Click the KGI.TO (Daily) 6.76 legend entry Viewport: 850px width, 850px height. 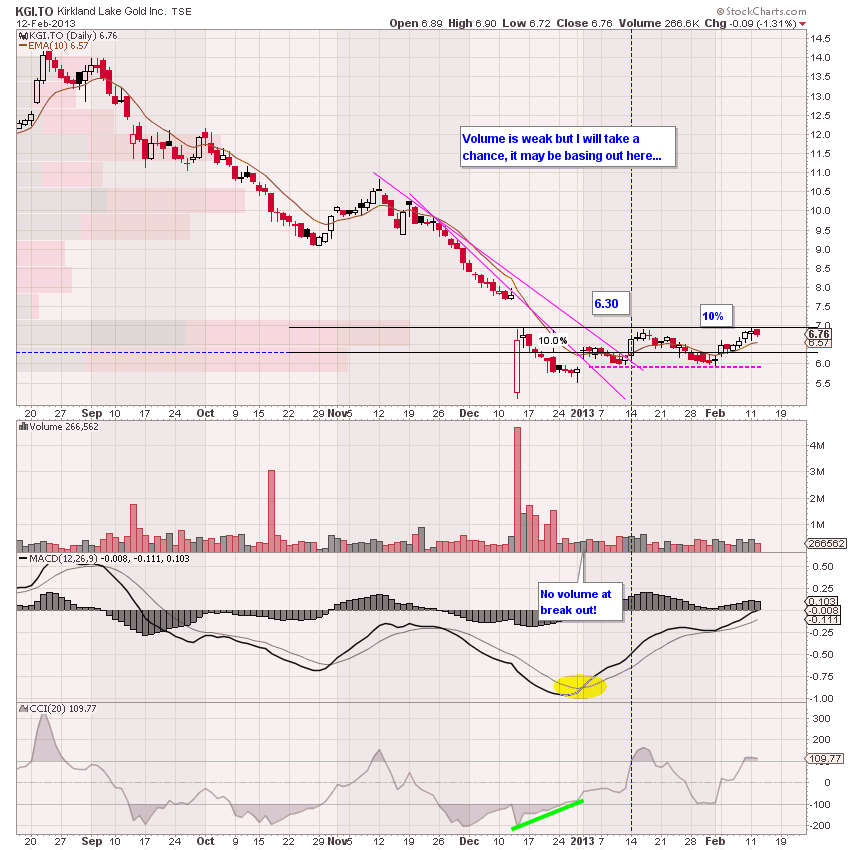(x=73, y=36)
